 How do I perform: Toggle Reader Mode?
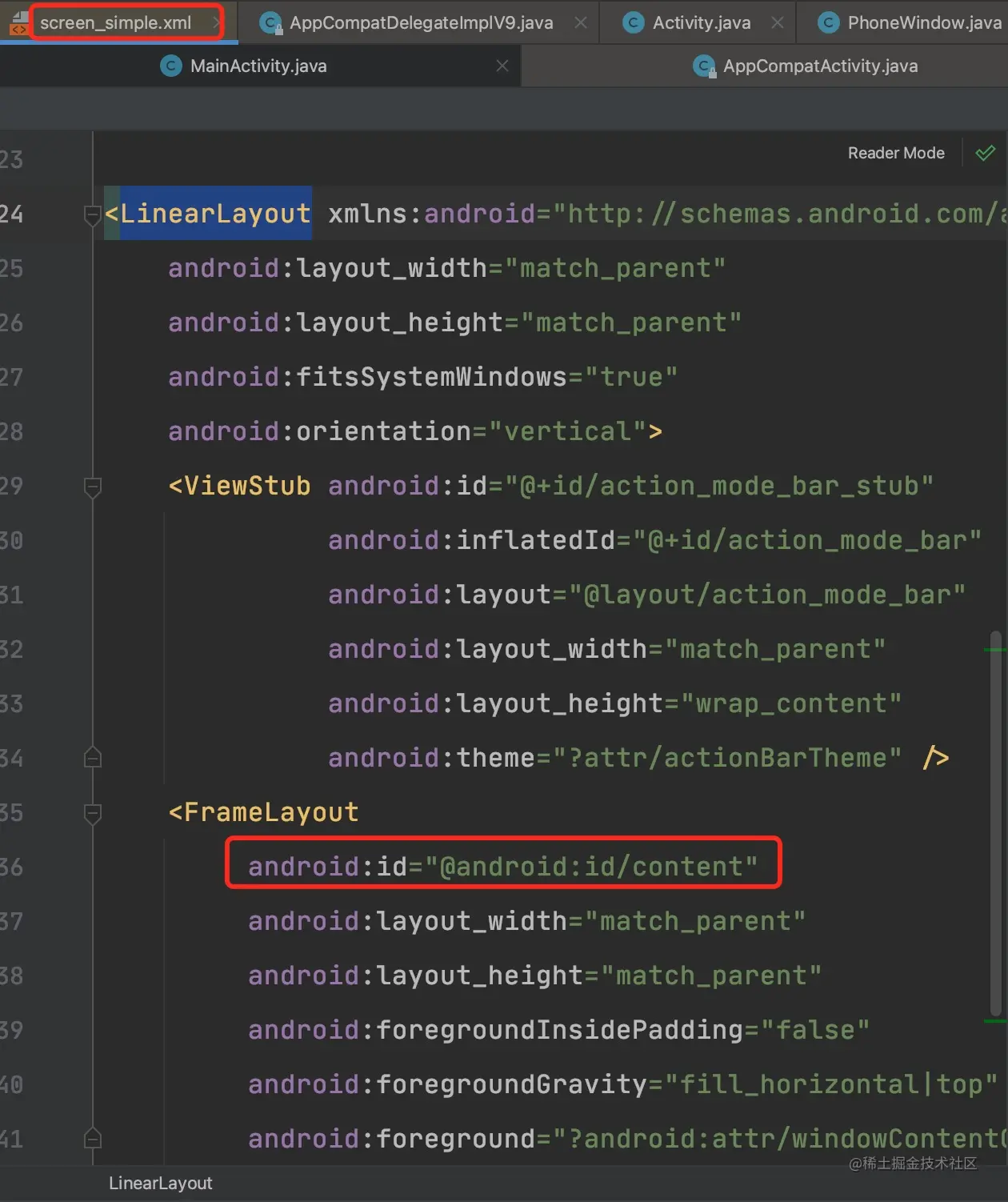tap(896, 153)
